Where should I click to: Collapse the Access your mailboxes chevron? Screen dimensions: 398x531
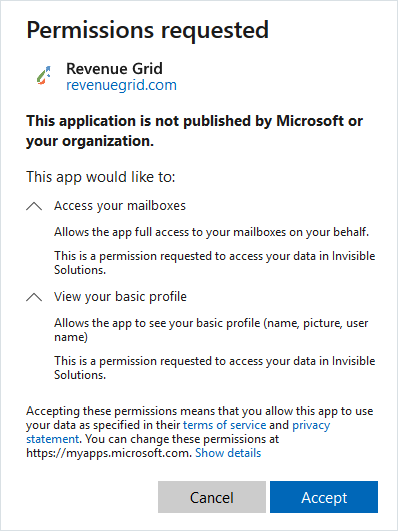pos(34,206)
